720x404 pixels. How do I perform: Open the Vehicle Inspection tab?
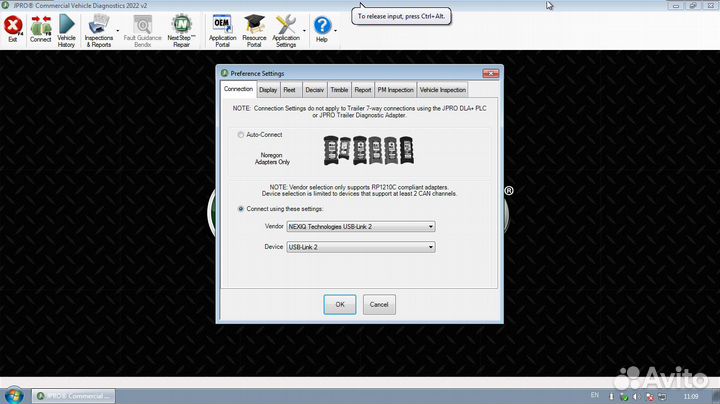tap(443, 90)
